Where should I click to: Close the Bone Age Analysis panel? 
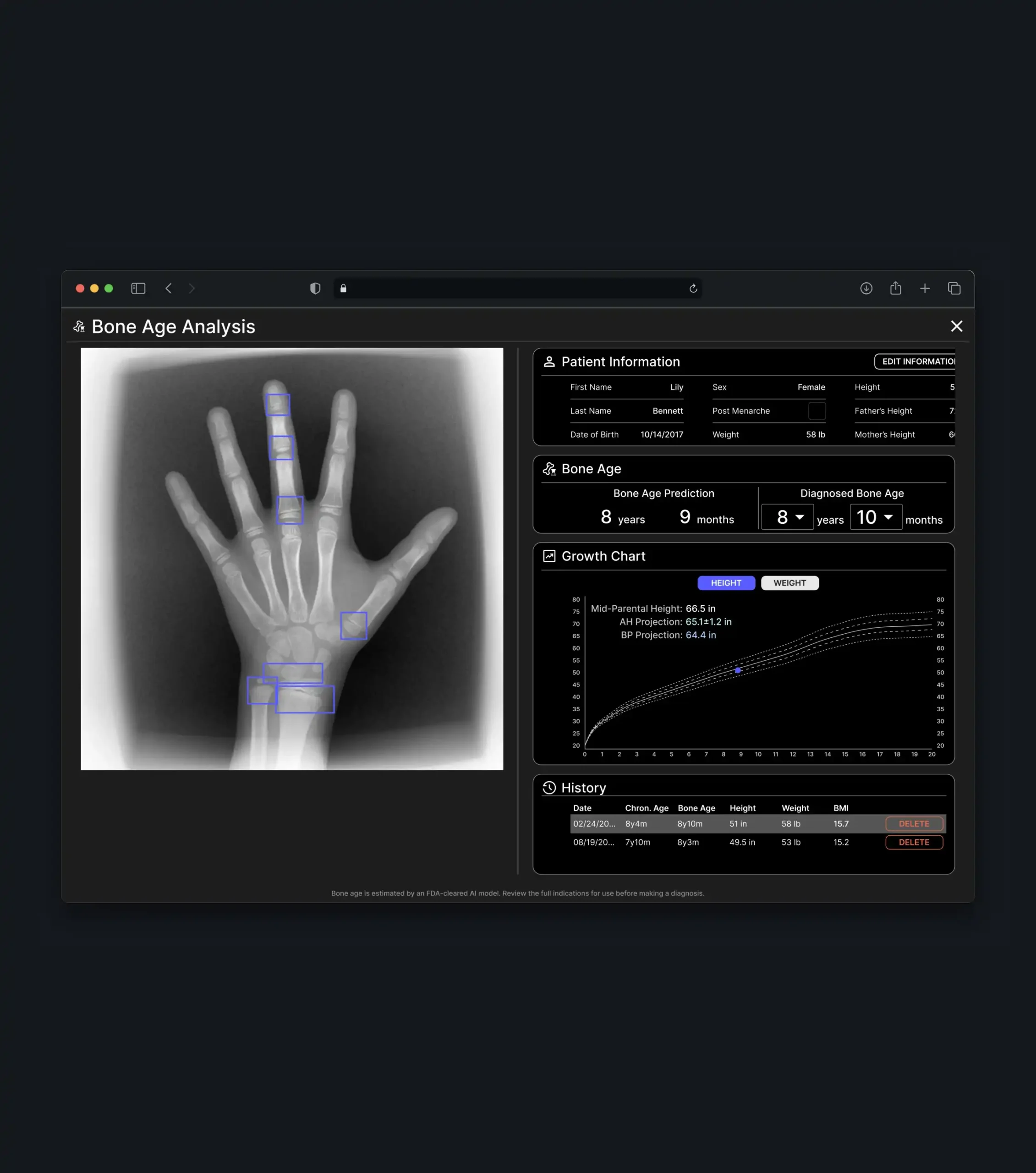[956, 326]
